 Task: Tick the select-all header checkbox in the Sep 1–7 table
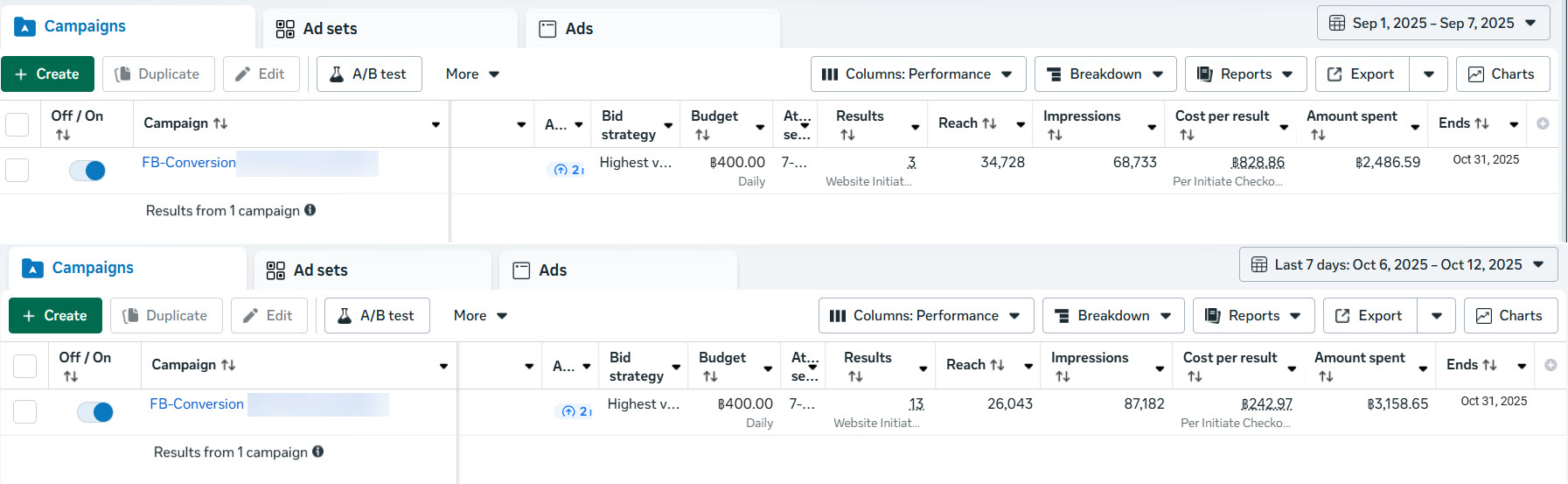tap(17, 124)
